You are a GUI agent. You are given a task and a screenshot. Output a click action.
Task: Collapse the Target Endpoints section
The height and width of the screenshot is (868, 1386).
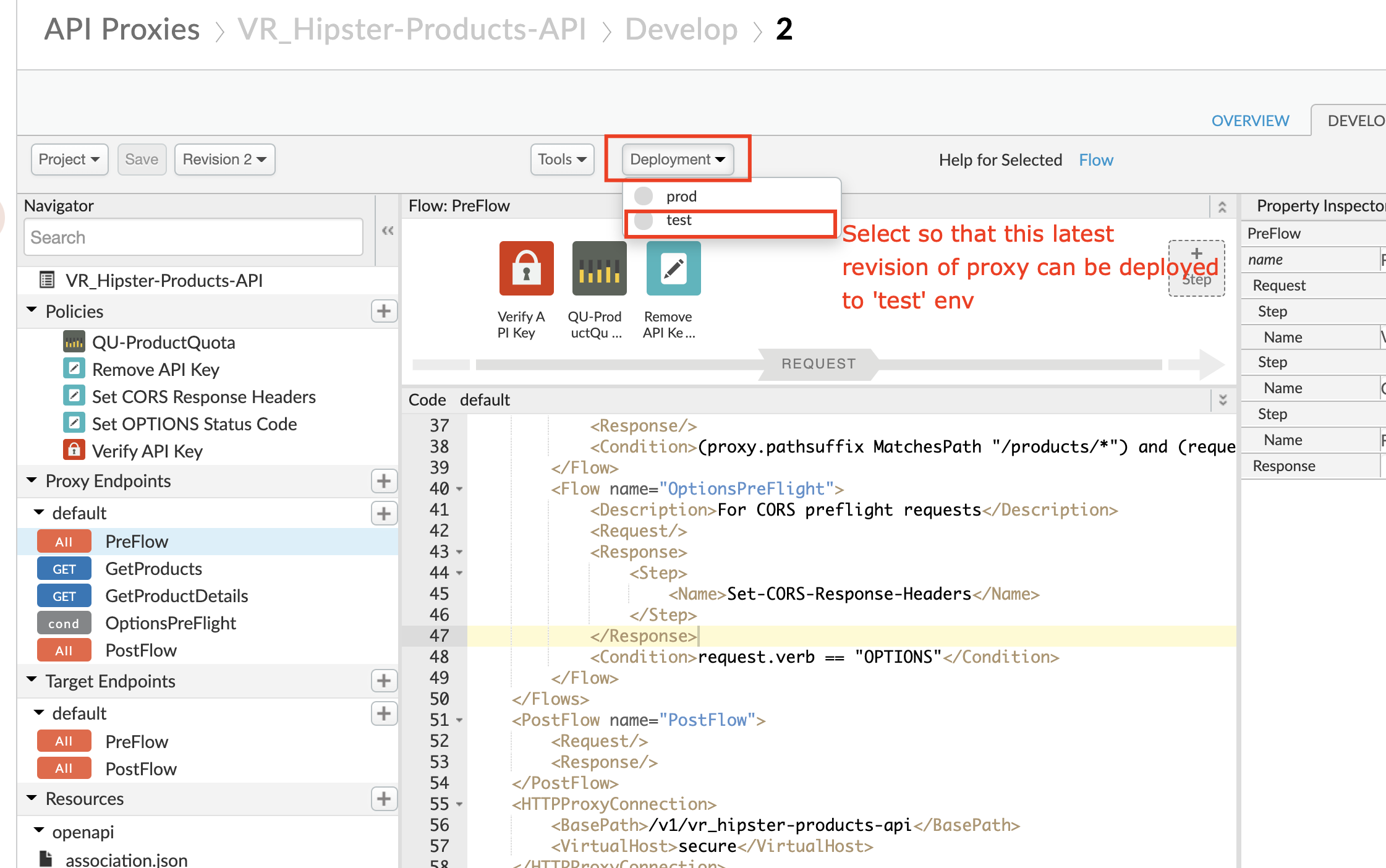32,679
